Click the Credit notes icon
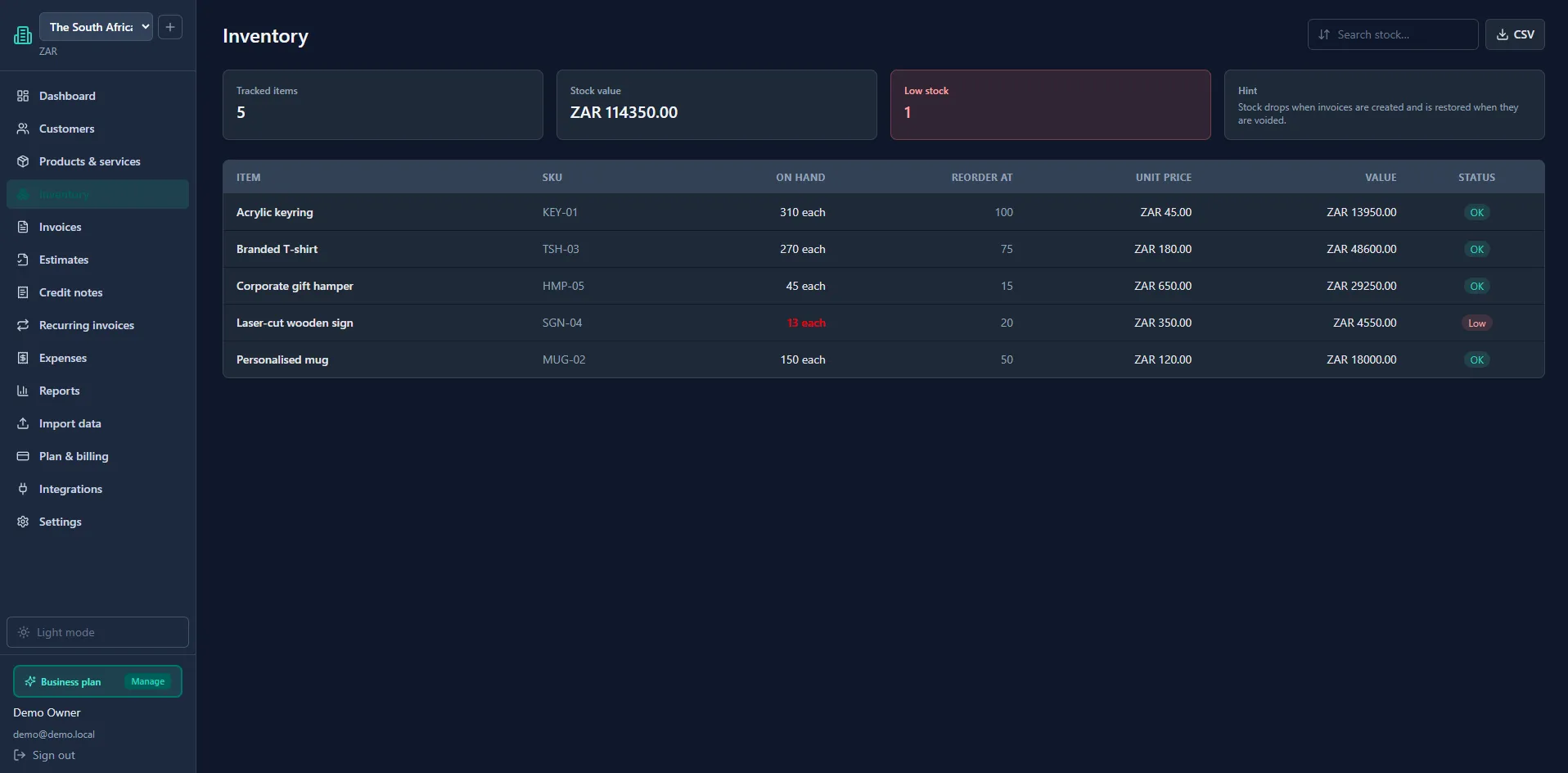The width and height of the screenshot is (1568, 773). click(x=23, y=292)
